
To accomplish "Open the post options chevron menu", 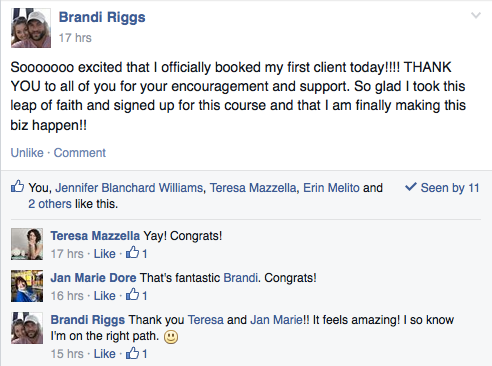I will (476, 15).
